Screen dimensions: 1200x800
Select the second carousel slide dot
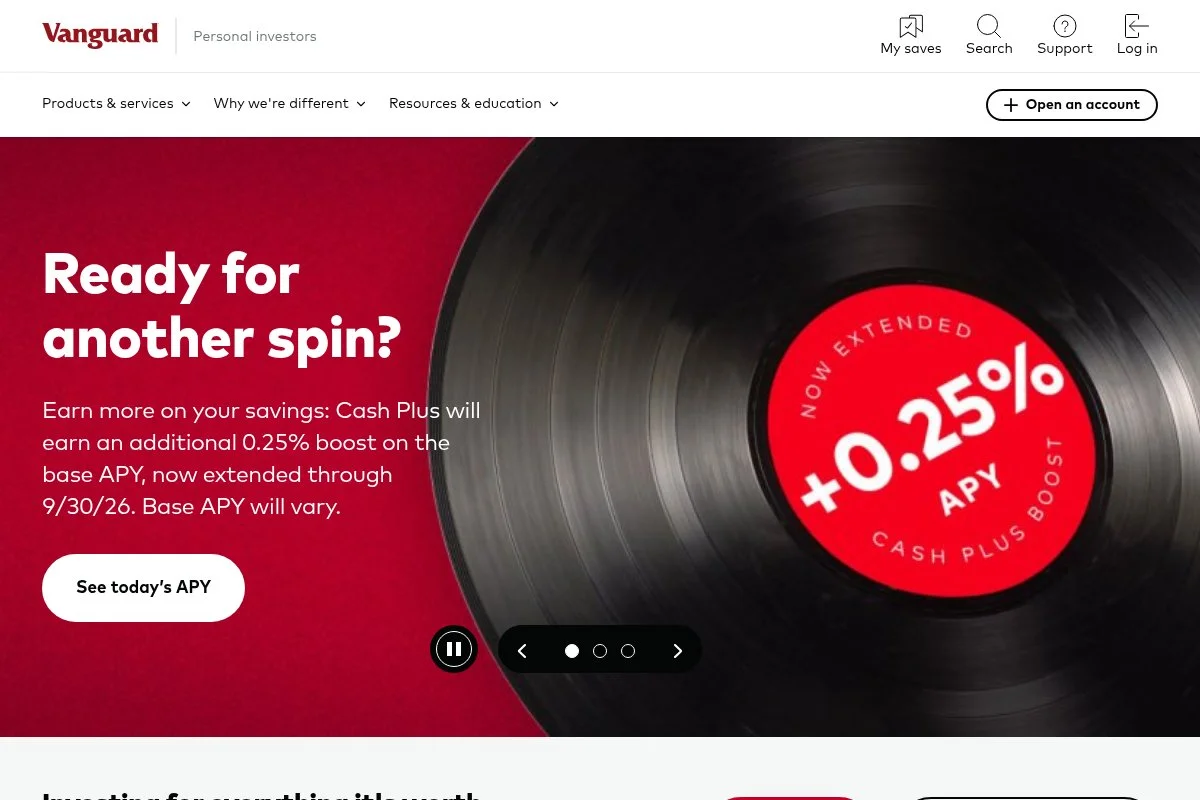coord(600,651)
